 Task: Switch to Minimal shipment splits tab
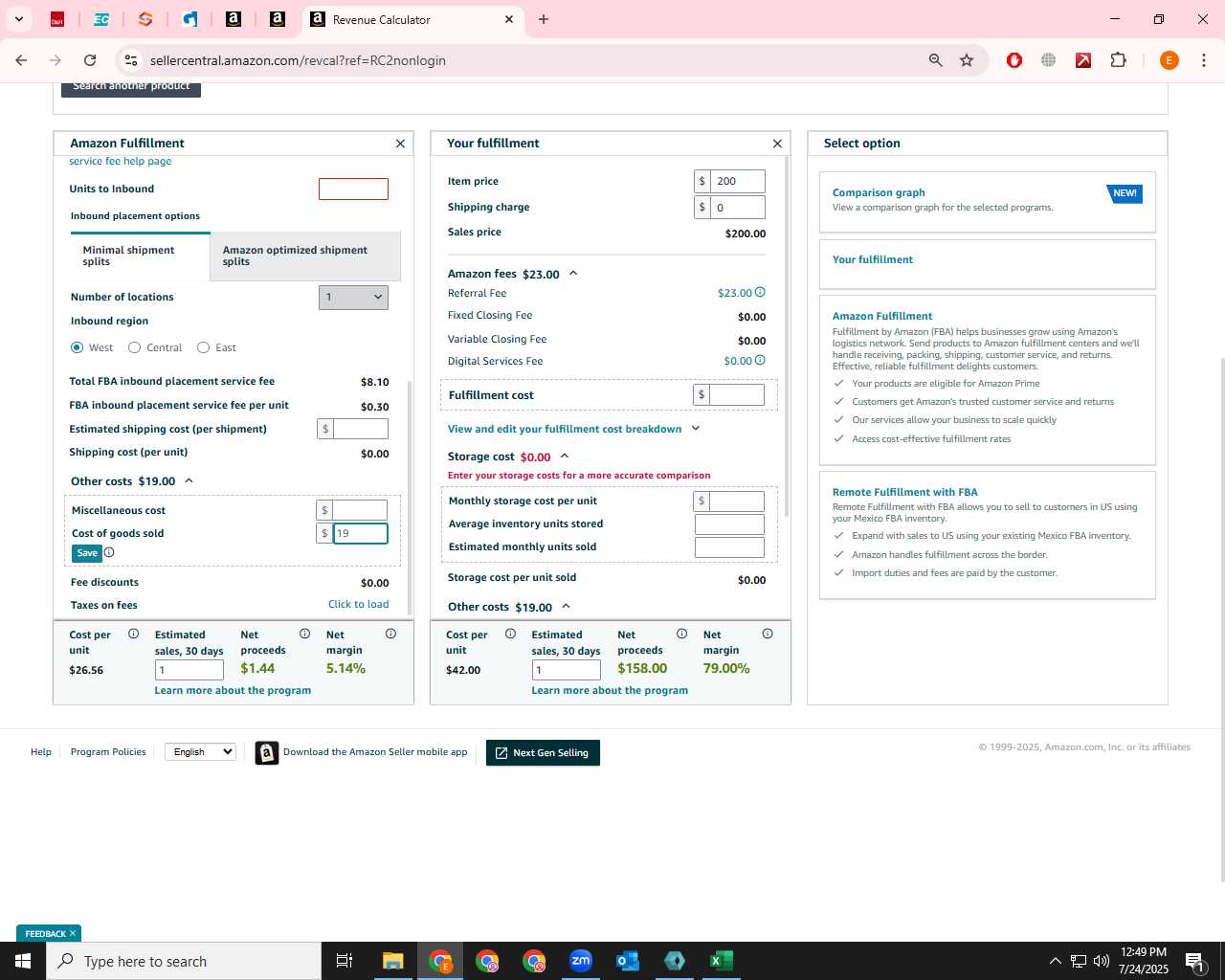[x=140, y=256]
